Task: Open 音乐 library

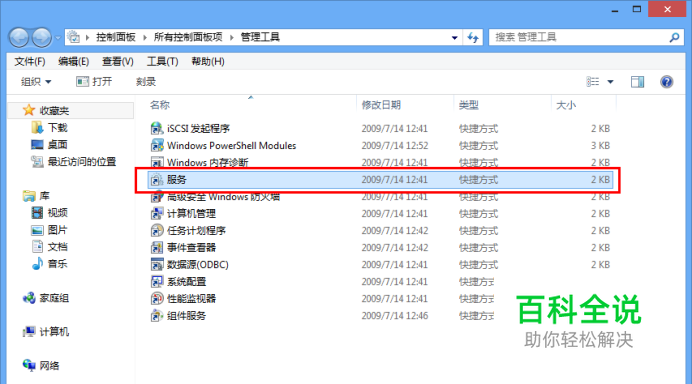Action: [x=57, y=264]
